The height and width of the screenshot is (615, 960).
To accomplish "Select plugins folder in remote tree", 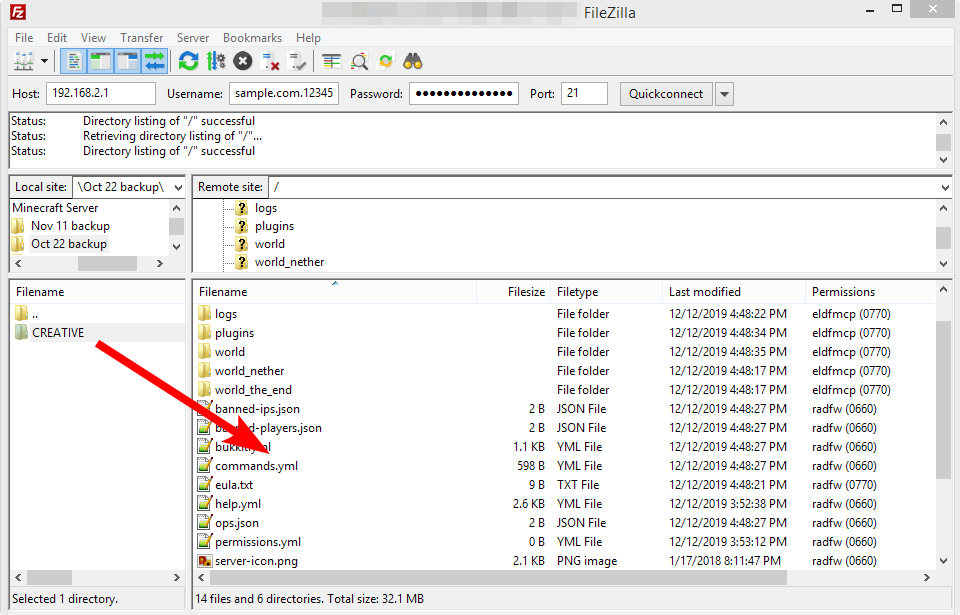I will (274, 226).
